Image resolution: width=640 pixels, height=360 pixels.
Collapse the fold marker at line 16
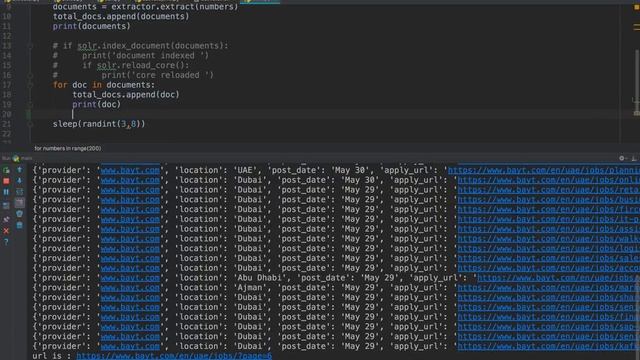tap(30, 75)
